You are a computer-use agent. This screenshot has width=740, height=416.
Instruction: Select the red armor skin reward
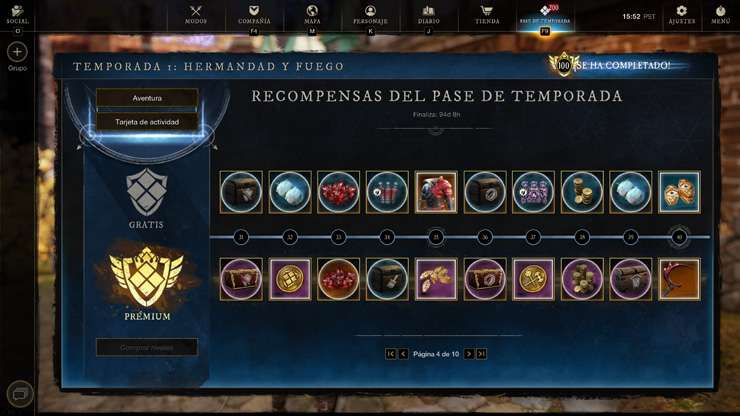pyautogui.click(x=436, y=192)
